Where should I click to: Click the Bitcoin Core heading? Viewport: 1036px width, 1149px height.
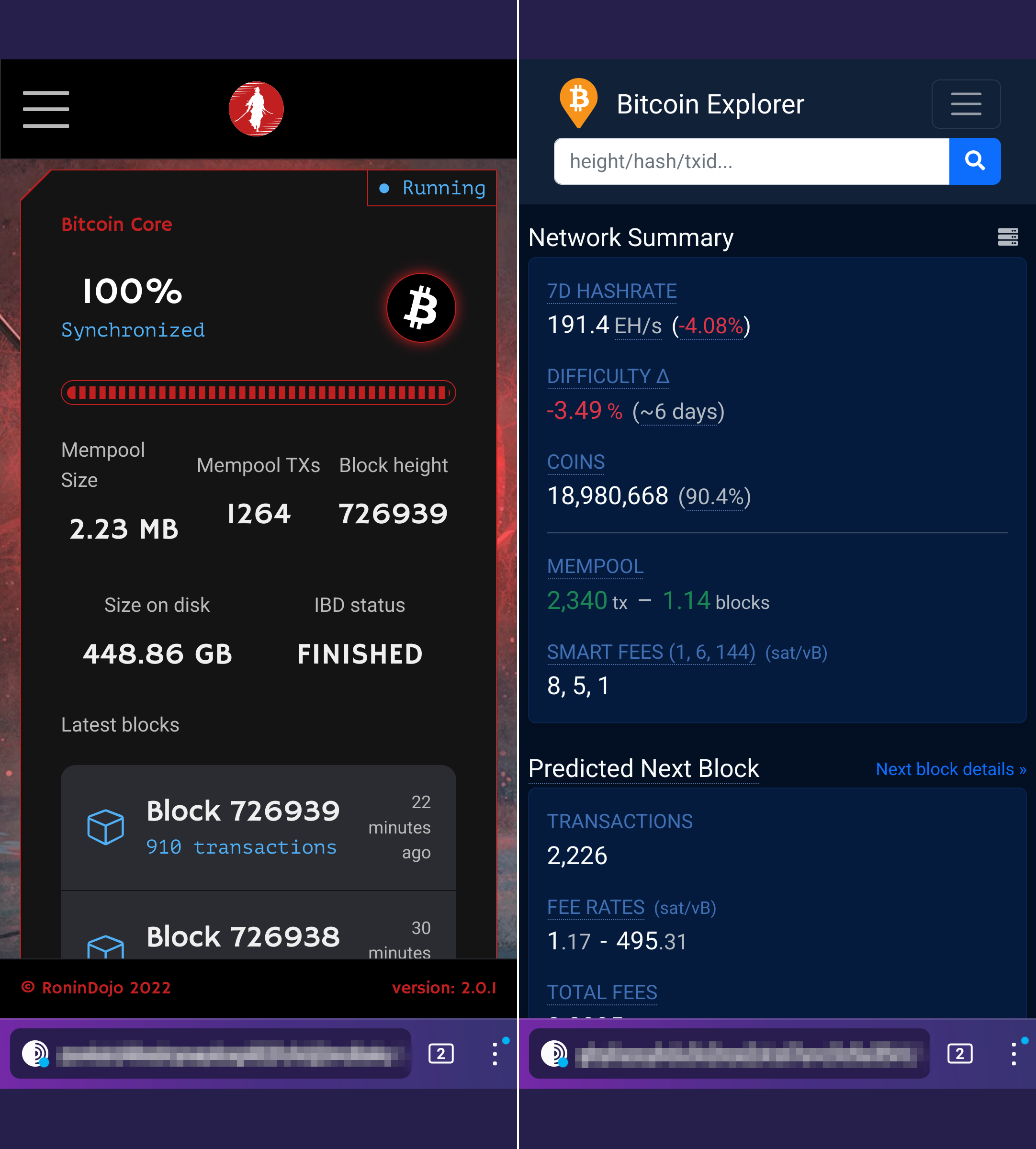coord(117,224)
